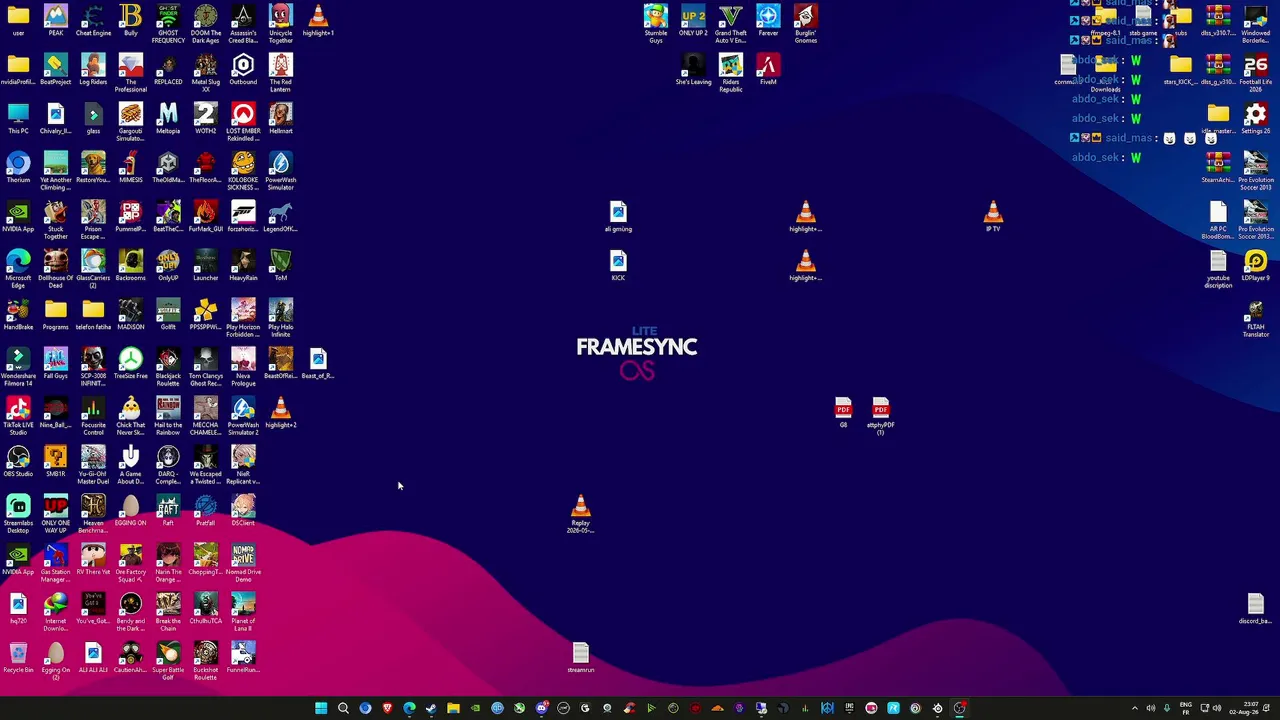Image resolution: width=1280 pixels, height=720 pixels.
Task: Select the BoatProject desktop icon
Action: coord(55,70)
